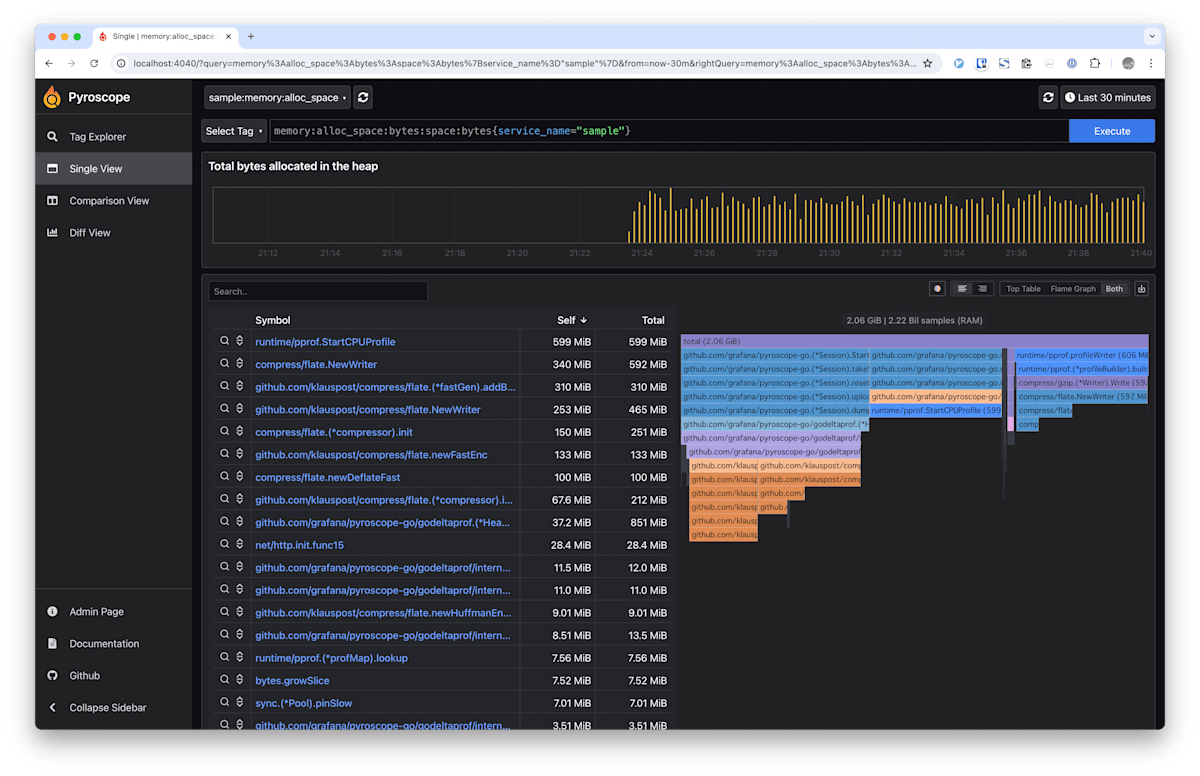Image resolution: width=1200 pixels, height=776 pixels.
Task: Switch to Top Table view
Action: click(x=1023, y=289)
